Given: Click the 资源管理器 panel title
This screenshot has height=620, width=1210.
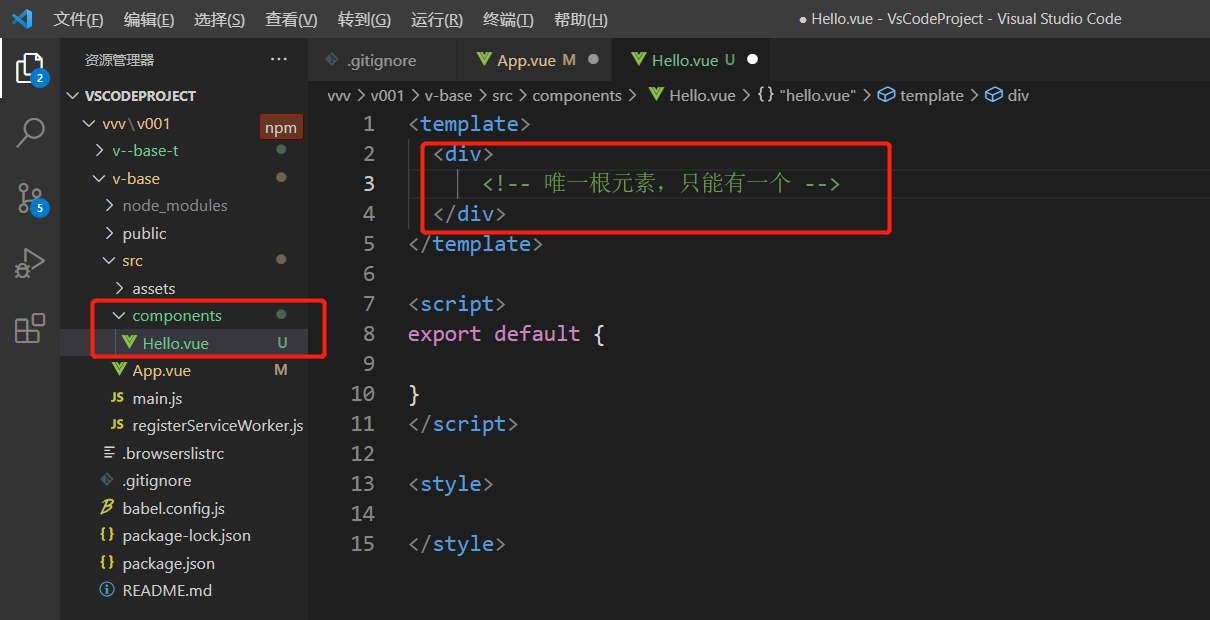Looking at the screenshot, I should 120,60.
